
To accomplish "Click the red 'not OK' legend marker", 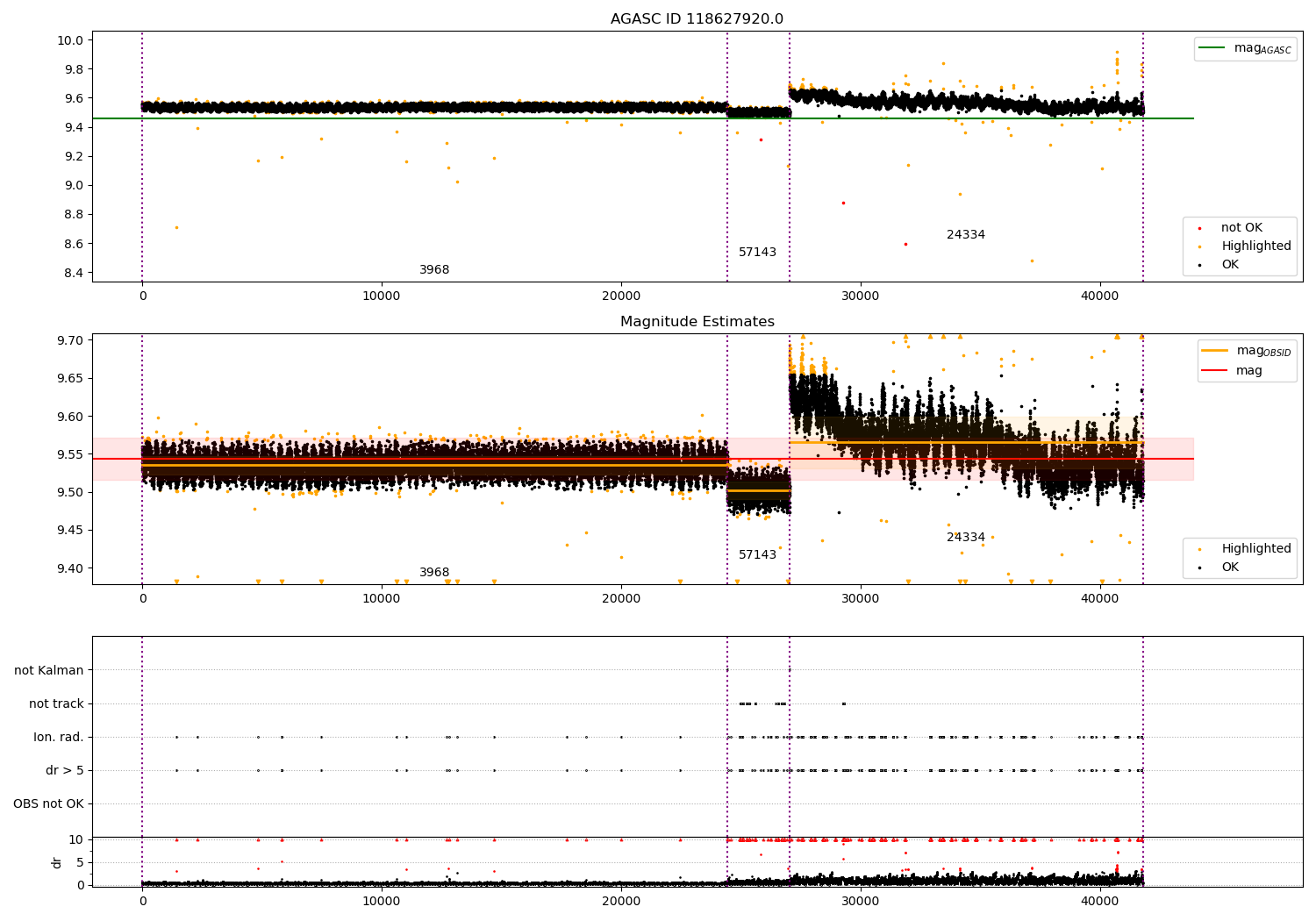I will pos(1201,228).
